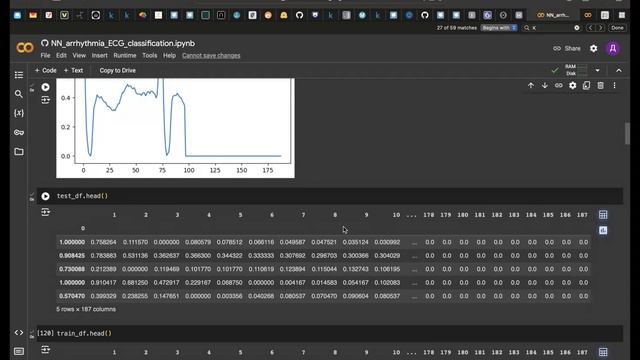Open the code snippets panel
Image resolution: width=640 pixels, height=360 pixels.
(x=19, y=333)
